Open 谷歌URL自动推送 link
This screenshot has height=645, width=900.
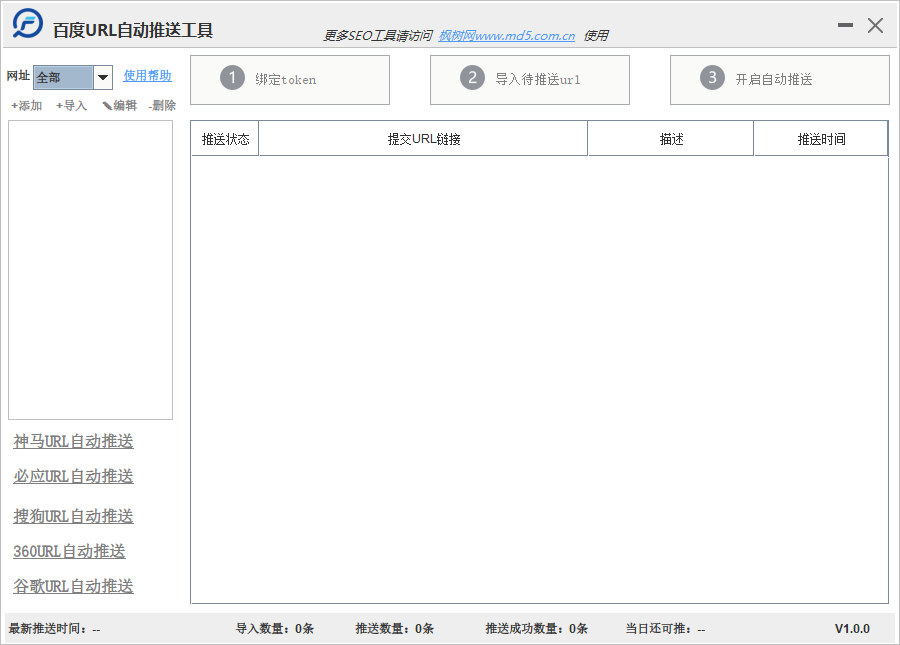pyautogui.click(x=73, y=586)
